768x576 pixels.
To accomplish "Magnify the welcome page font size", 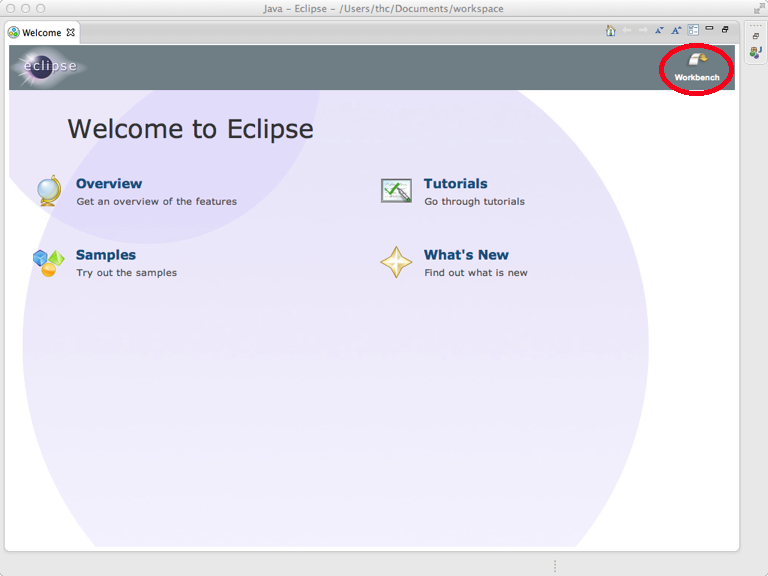I will [x=676, y=30].
